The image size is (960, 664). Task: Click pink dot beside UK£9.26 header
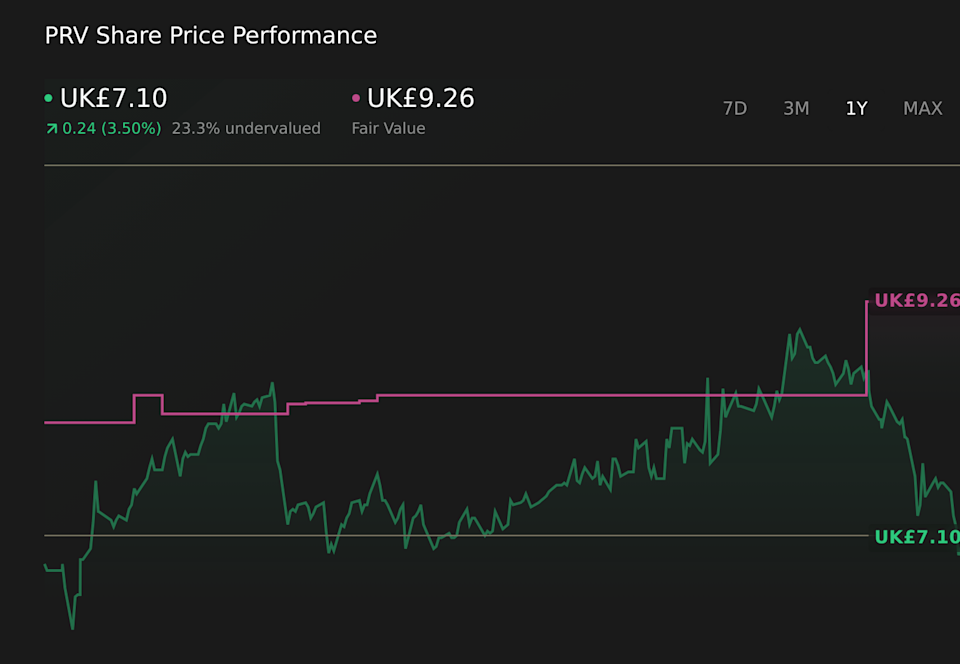point(356,99)
